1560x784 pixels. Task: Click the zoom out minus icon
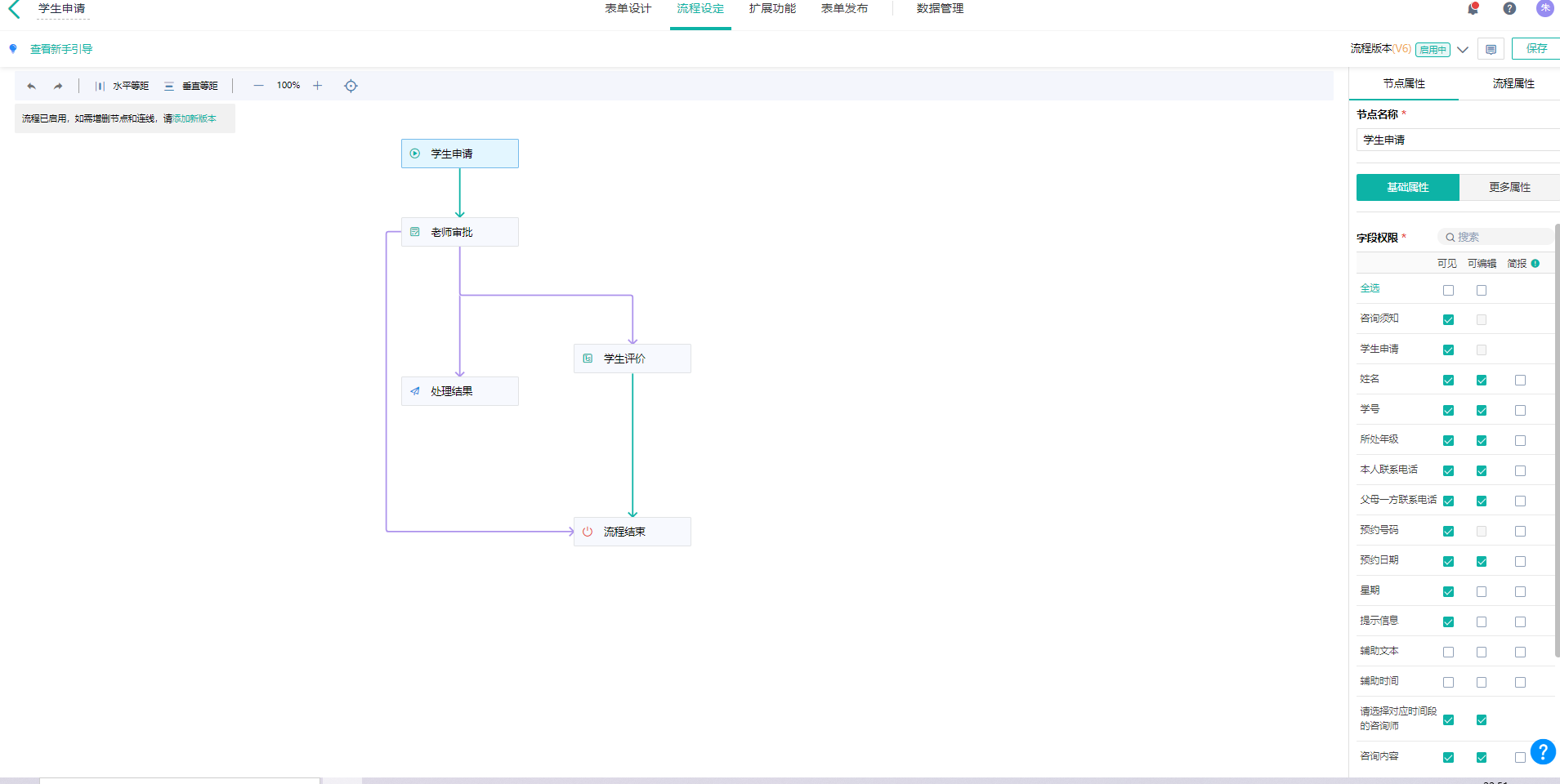[x=258, y=86]
